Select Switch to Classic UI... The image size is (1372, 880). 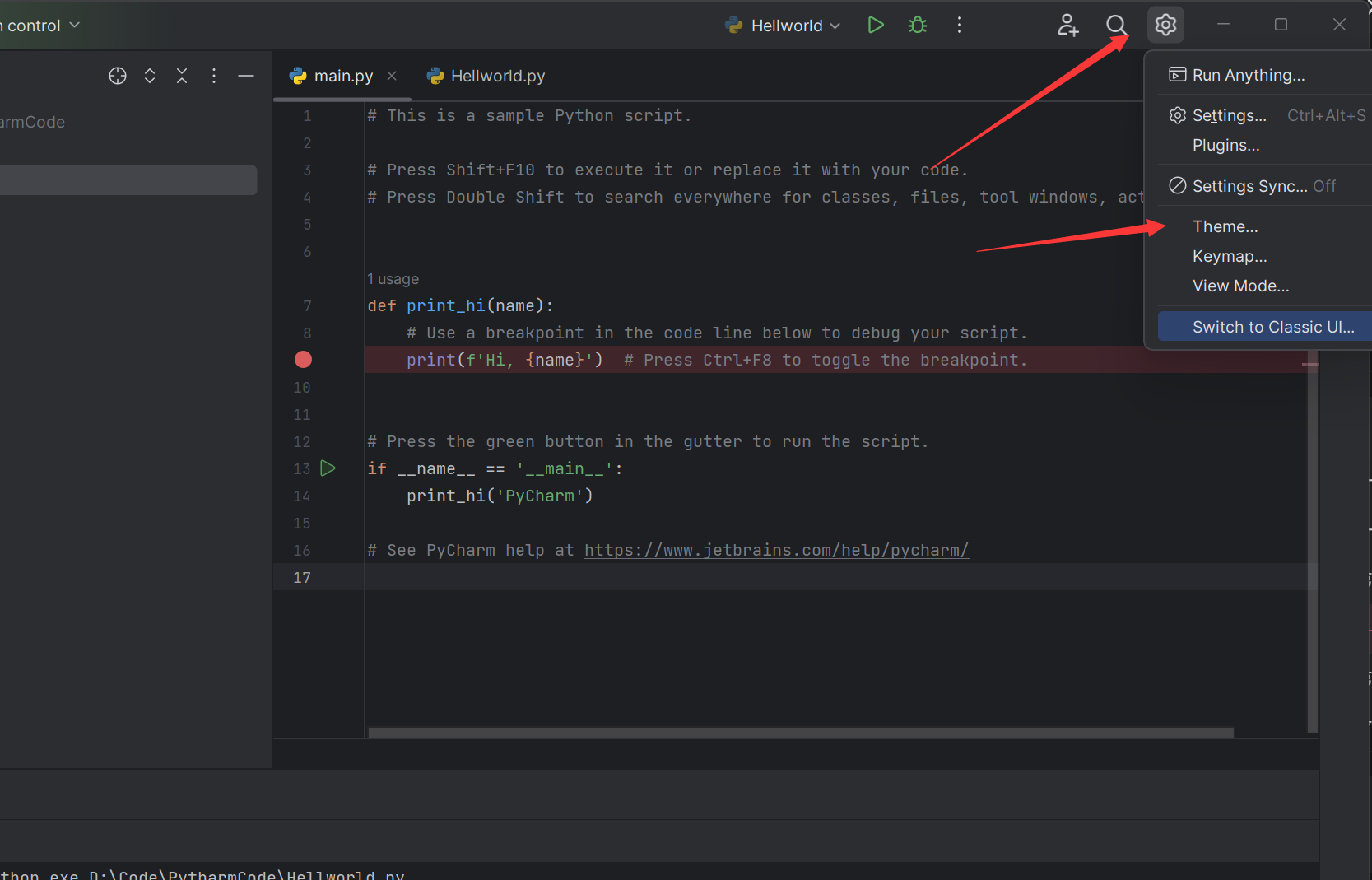1264,327
